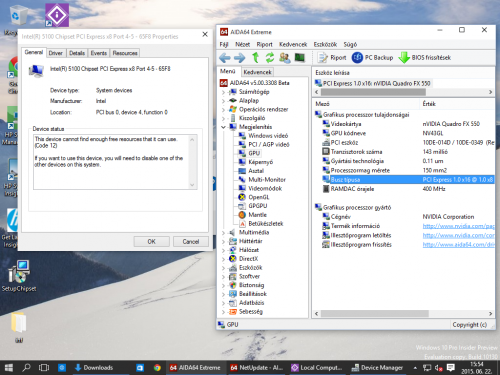500x375 pixels.
Task: Expand the Multimédia tree node
Action: 223,233
